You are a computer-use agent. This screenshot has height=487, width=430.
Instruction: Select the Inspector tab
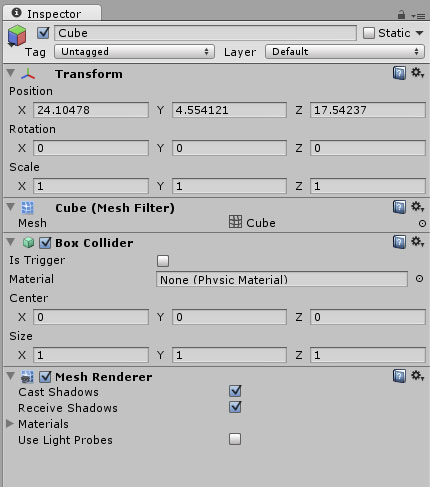coord(52,14)
